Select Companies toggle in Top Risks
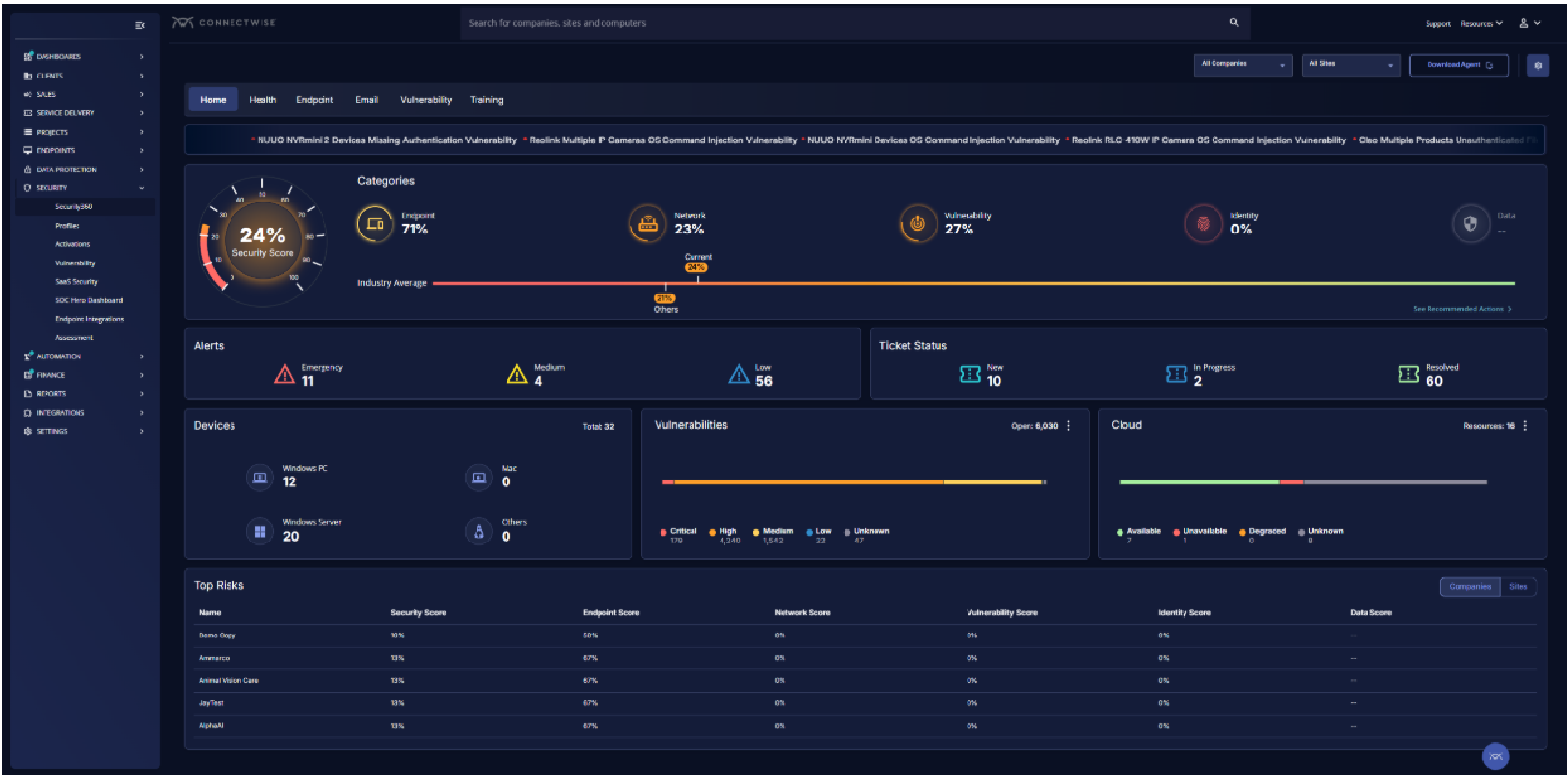This screenshot has width=1568, height=775. tap(1469, 587)
